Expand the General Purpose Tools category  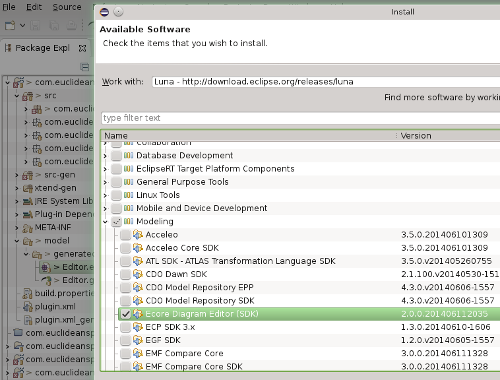tap(105, 182)
